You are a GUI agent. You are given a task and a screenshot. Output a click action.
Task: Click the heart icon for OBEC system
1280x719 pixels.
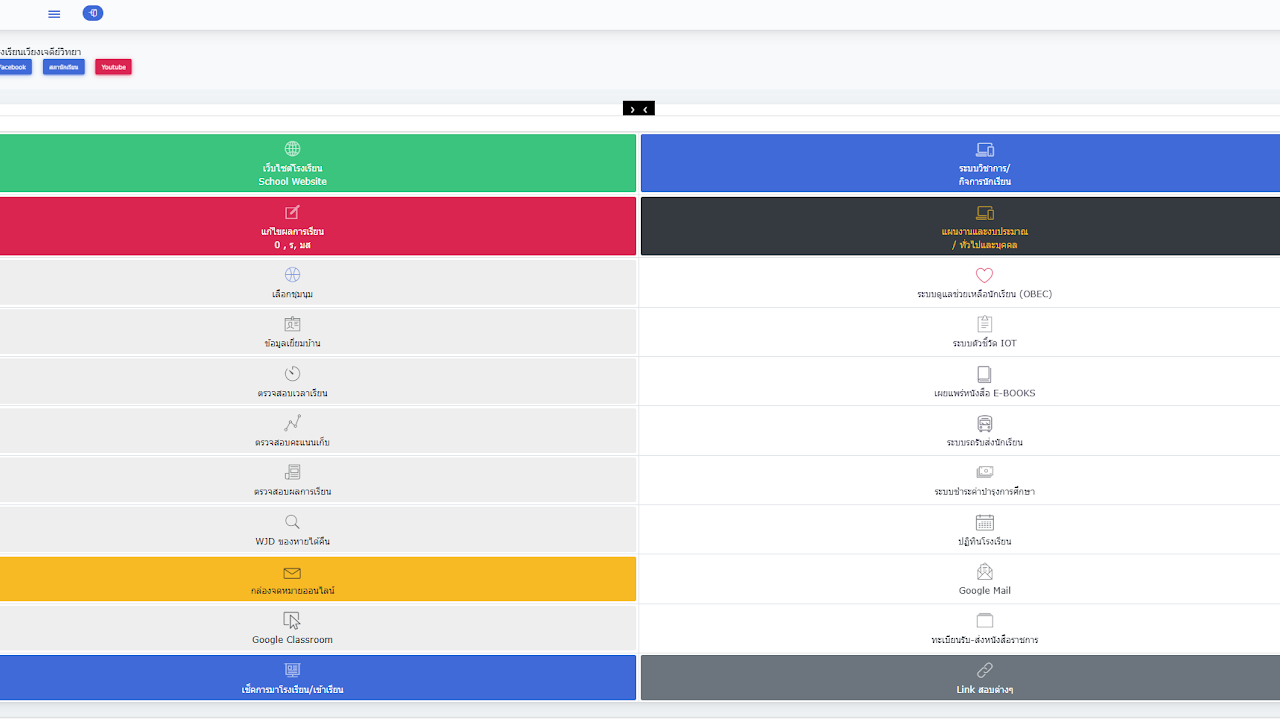click(984, 275)
